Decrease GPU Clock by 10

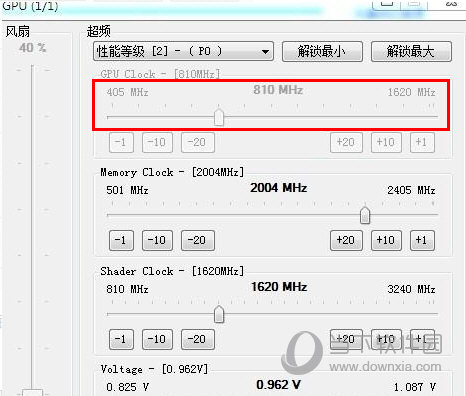[157, 142]
